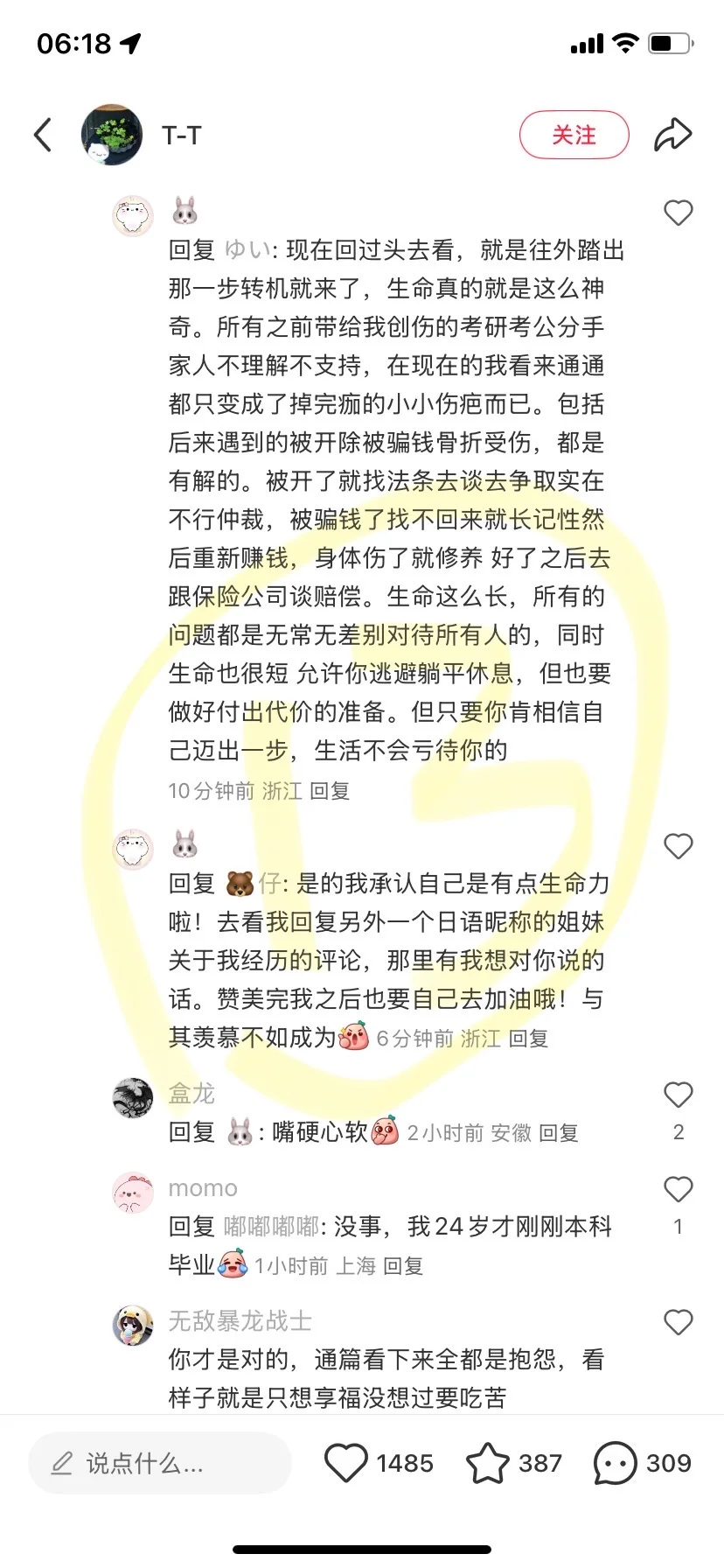
Task: Follow T-T with the 关注 button
Action: tap(574, 135)
